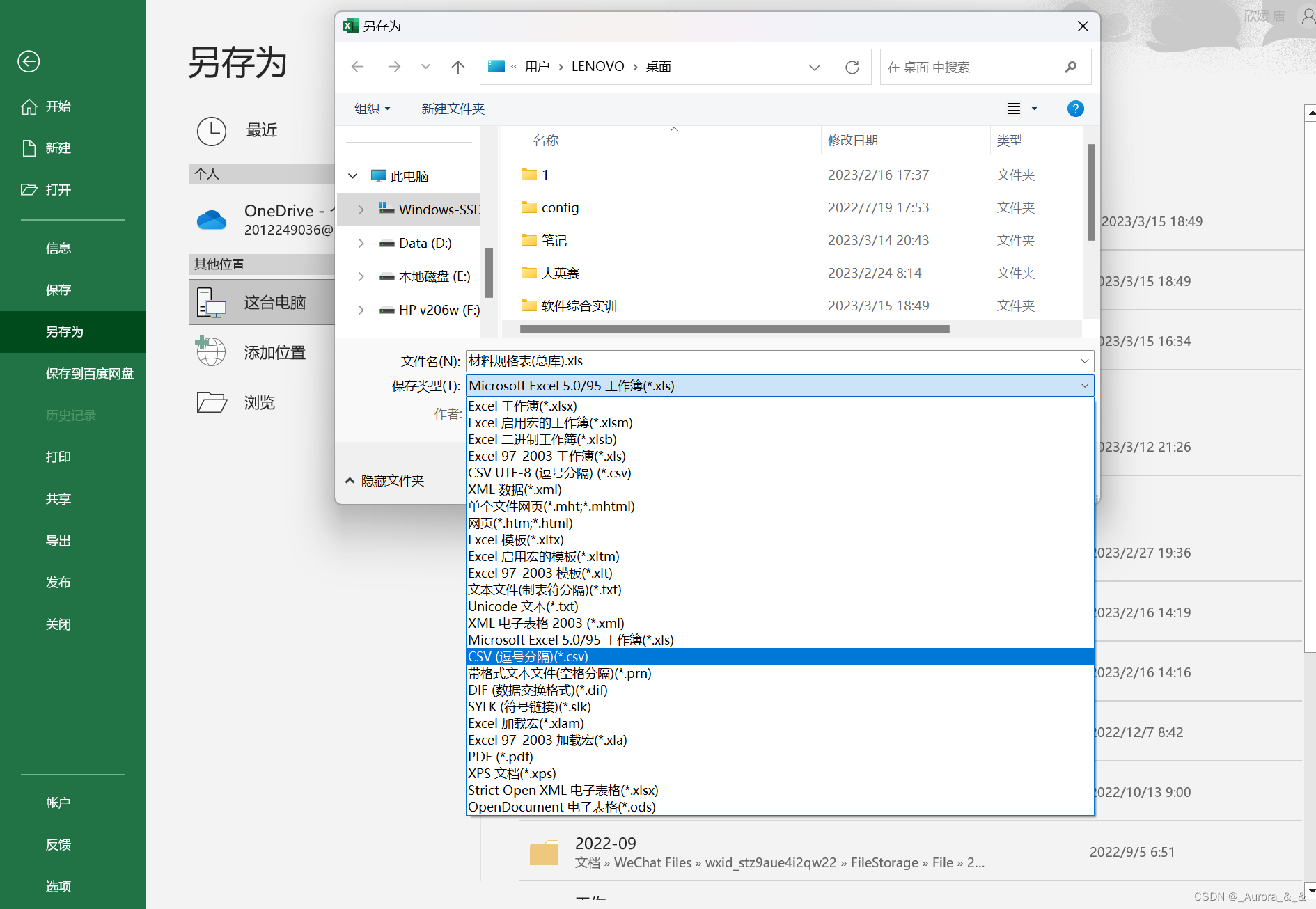1316x909 pixels.
Task: Open the 保存类型 dropdown arrow
Action: 1084,386
